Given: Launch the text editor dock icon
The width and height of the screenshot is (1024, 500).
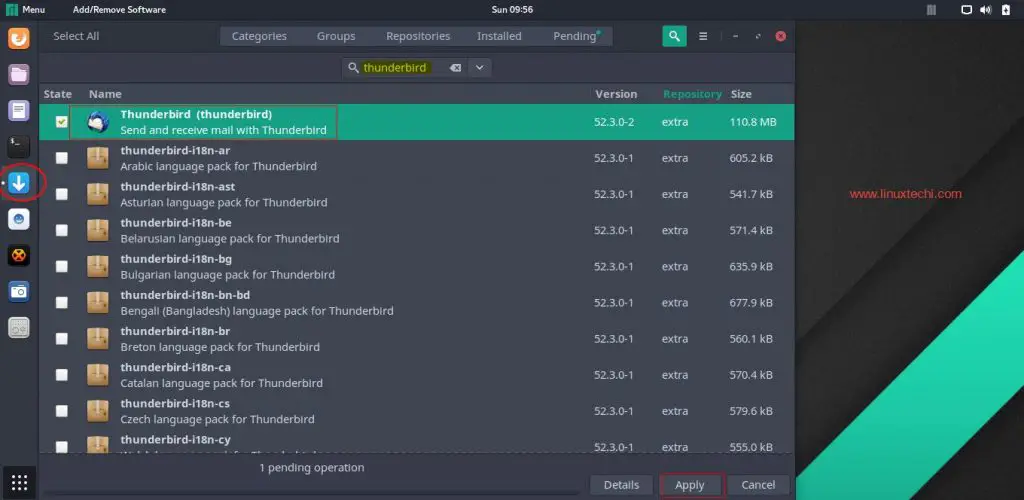Looking at the screenshot, I should coord(19,110).
